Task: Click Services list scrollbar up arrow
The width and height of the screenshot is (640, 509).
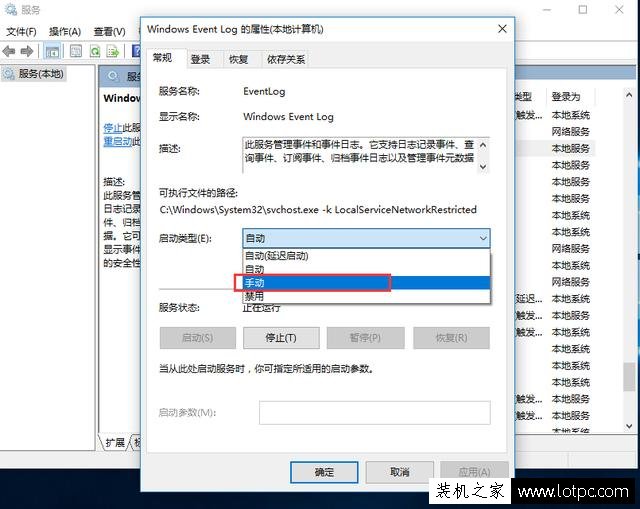Action: click(629, 95)
